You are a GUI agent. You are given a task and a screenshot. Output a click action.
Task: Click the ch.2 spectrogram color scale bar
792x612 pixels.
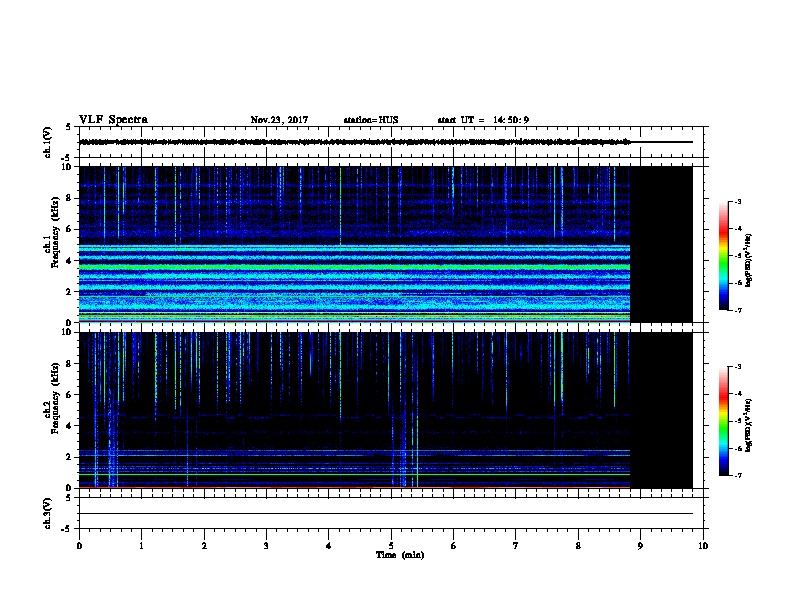tap(723, 421)
